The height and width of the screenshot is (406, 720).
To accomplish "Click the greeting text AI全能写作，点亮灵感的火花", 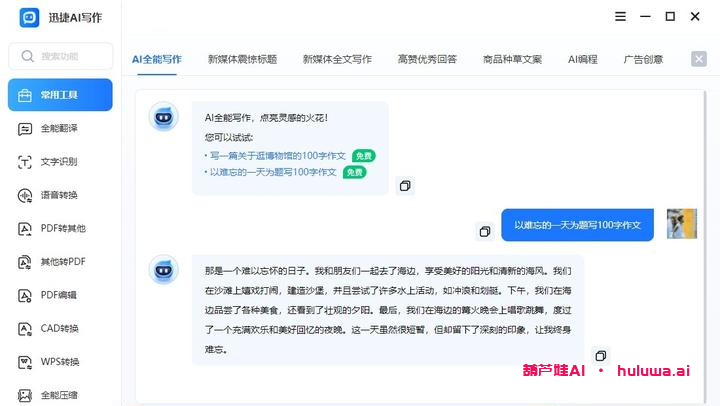I will 266,118.
